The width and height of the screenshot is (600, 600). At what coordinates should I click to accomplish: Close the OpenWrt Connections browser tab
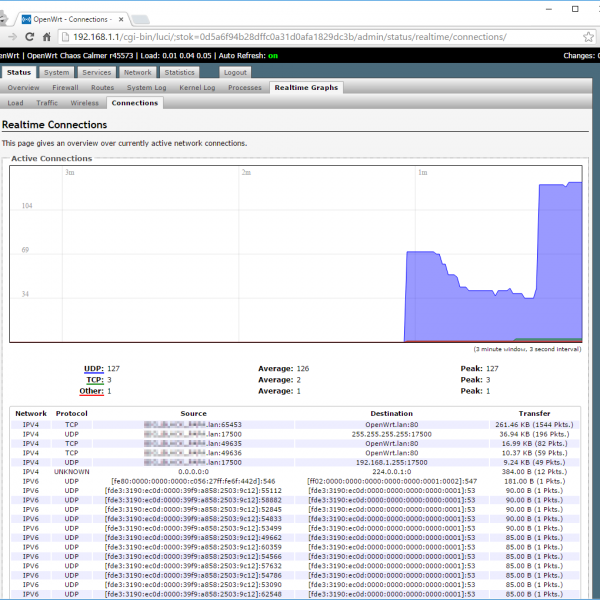click(x=119, y=17)
